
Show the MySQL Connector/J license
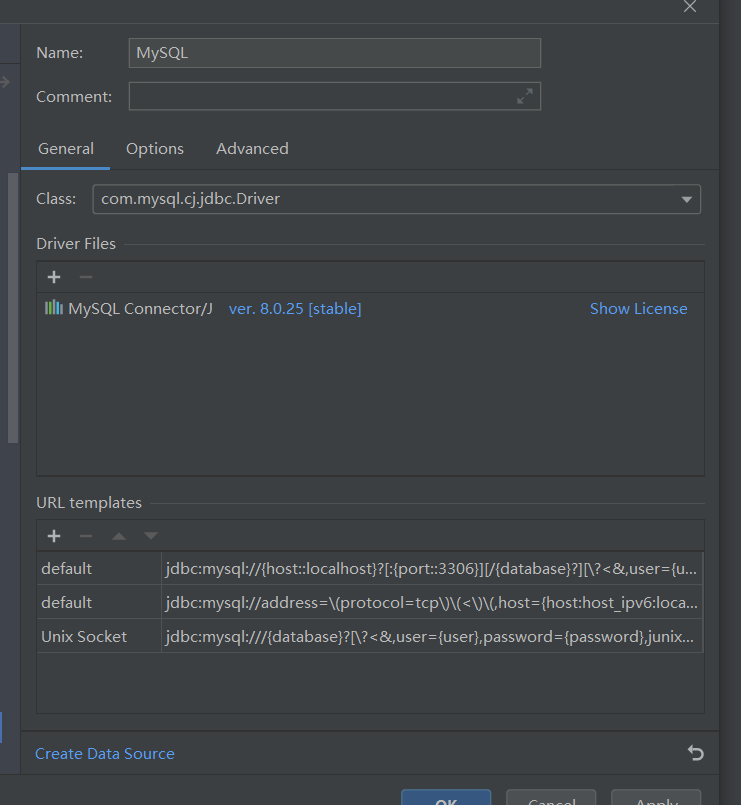click(638, 308)
